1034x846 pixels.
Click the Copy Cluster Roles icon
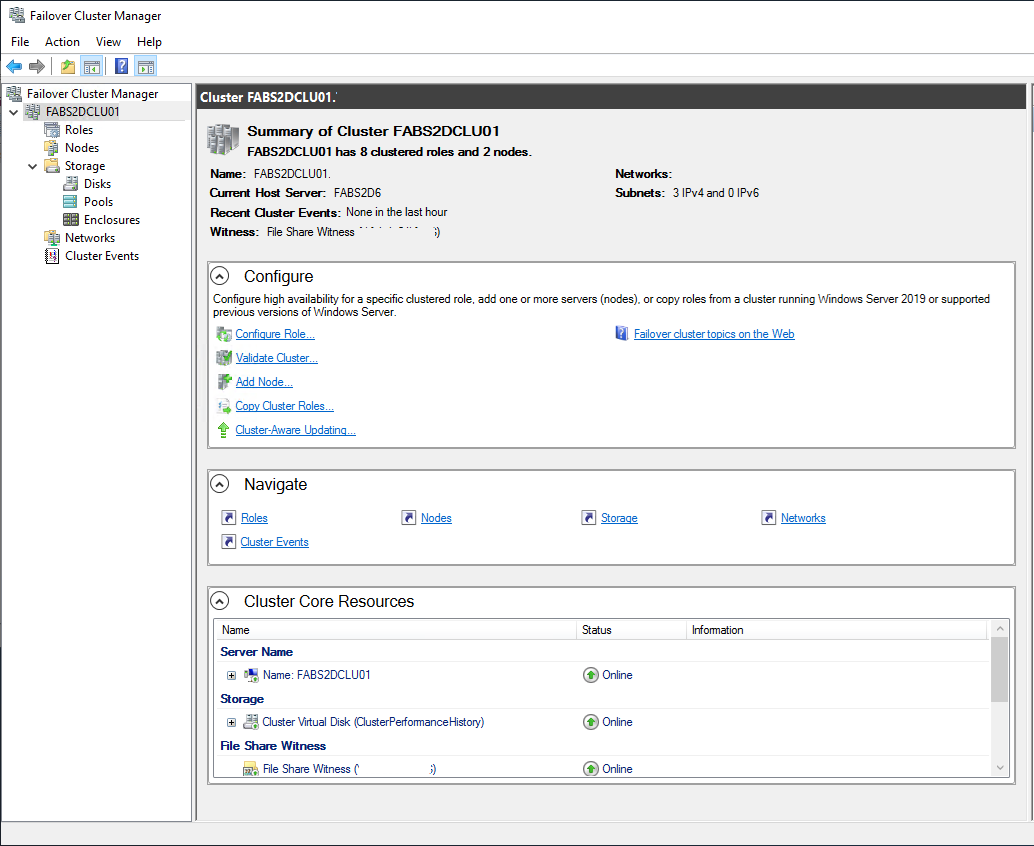click(x=224, y=406)
